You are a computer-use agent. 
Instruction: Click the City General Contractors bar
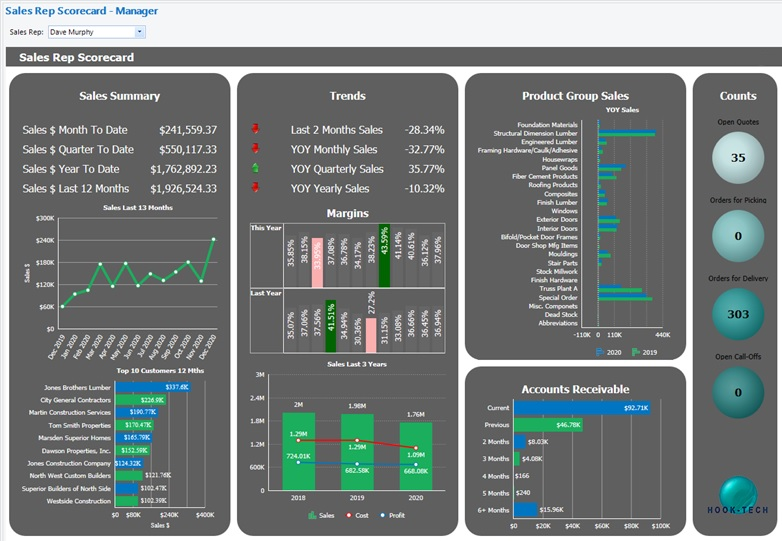pyautogui.click(x=140, y=400)
